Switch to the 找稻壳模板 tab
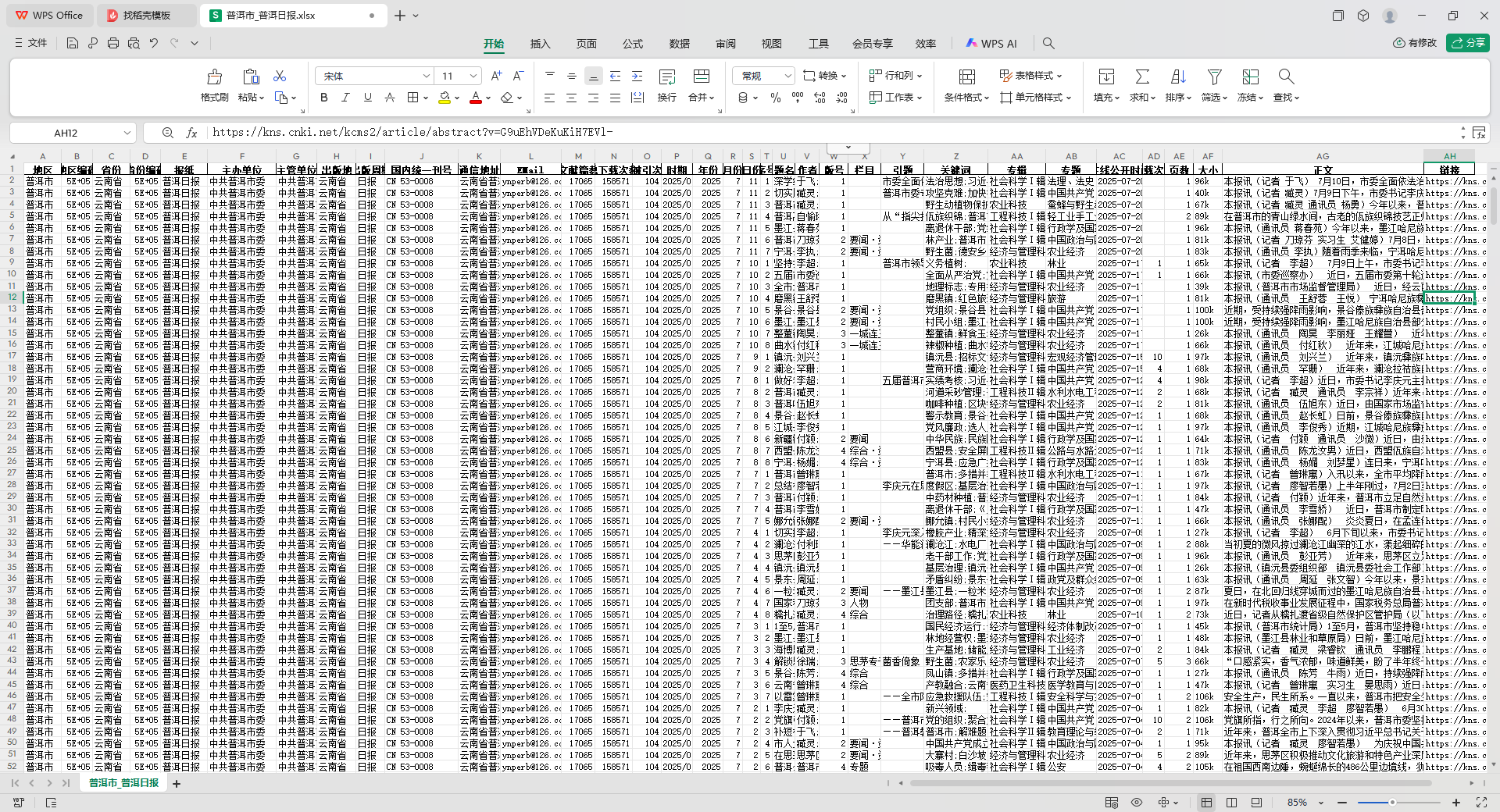Image resolution: width=1500 pixels, height=812 pixels. click(148, 16)
